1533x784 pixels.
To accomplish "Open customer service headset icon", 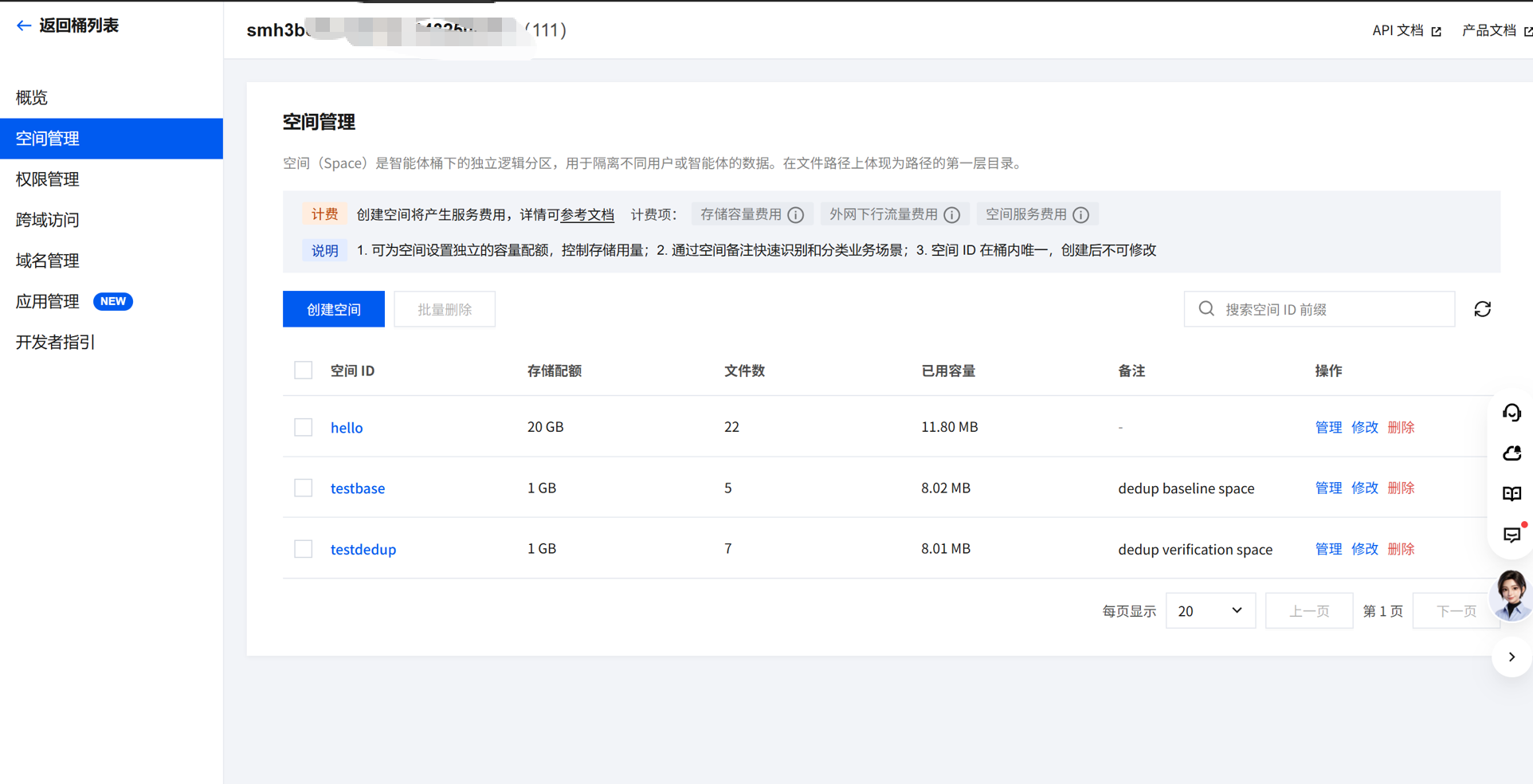I will 1511,413.
